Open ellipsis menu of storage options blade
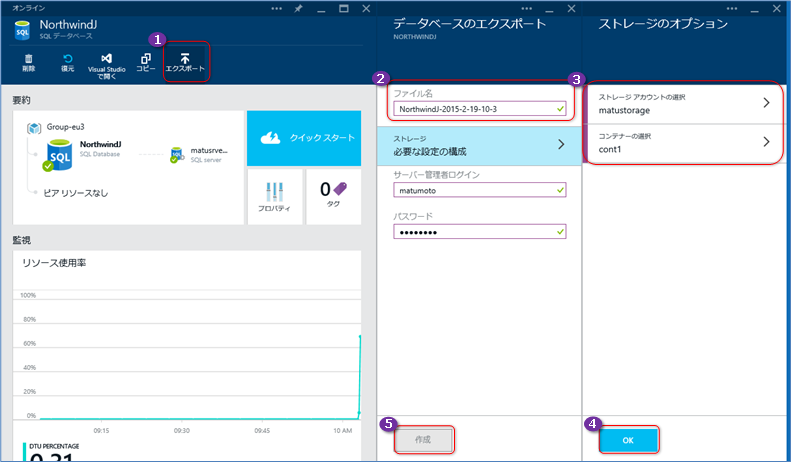Viewport: 800px width, 464px height. point(732,9)
